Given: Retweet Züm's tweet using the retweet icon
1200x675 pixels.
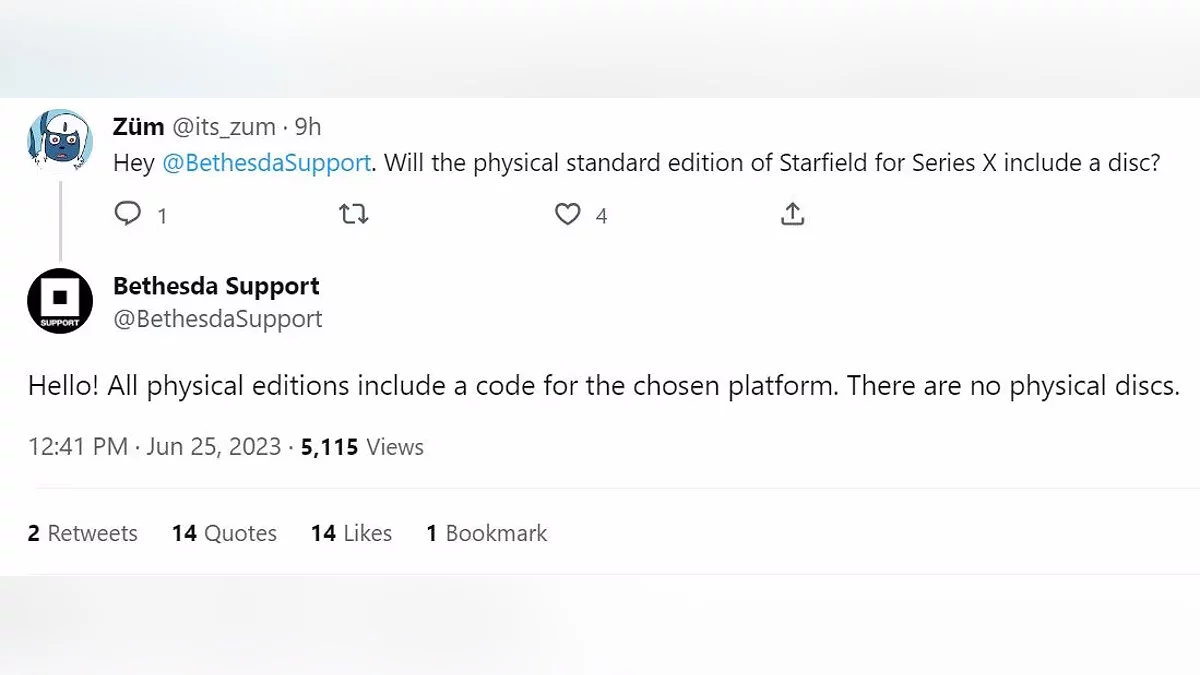Looking at the screenshot, I should point(354,214).
